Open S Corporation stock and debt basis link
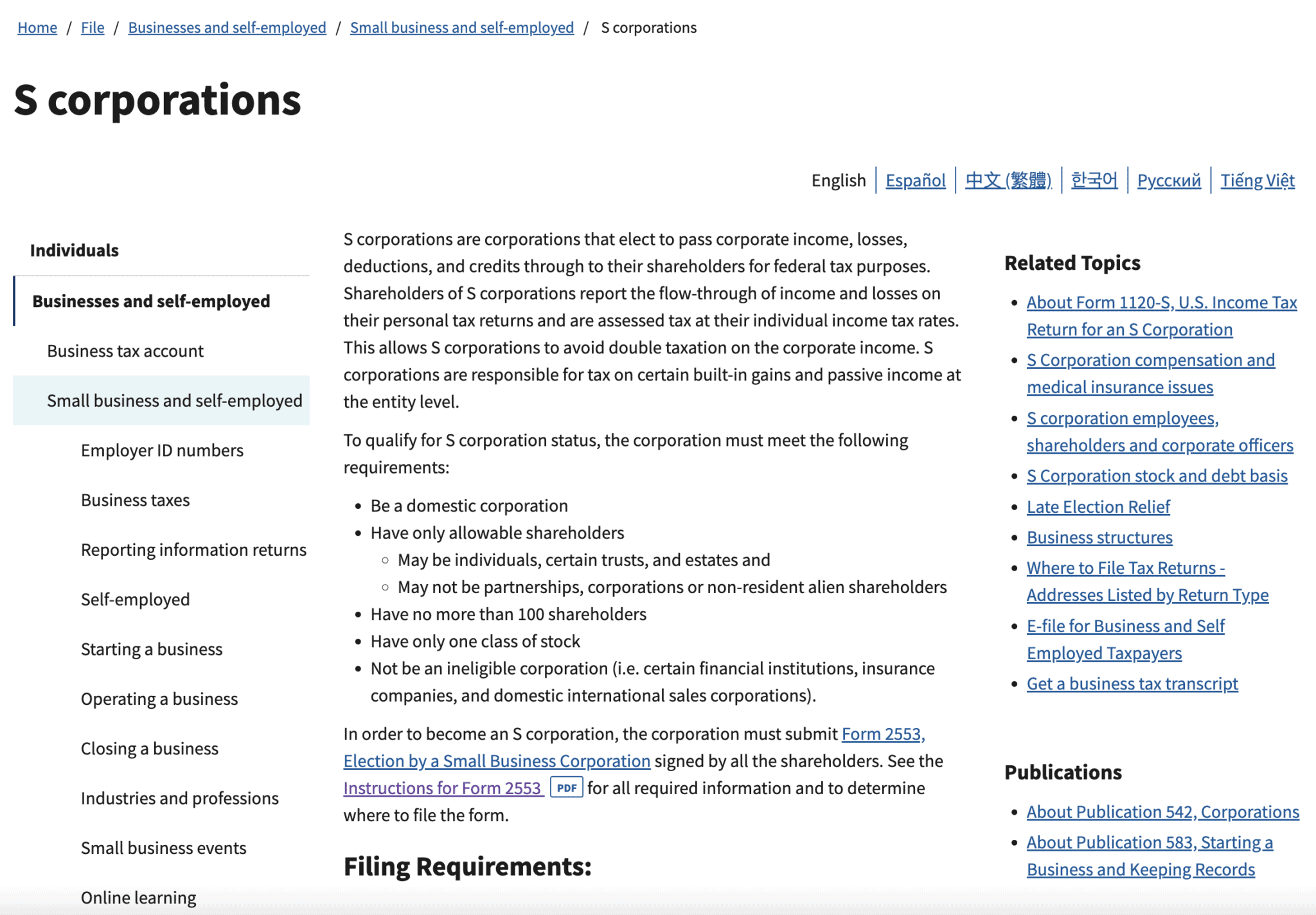 click(1157, 476)
